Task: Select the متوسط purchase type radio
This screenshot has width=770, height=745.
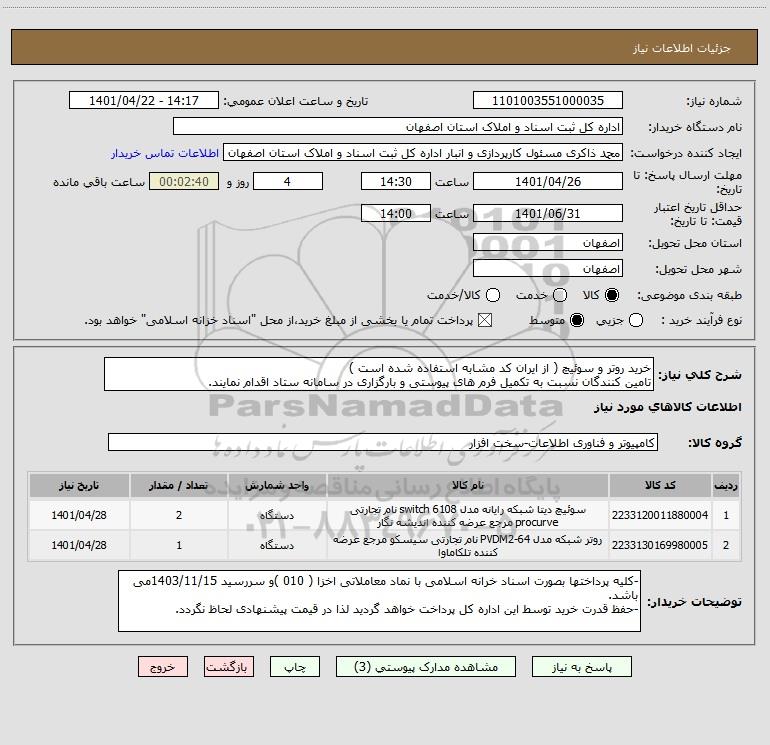Action: pos(577,320)
